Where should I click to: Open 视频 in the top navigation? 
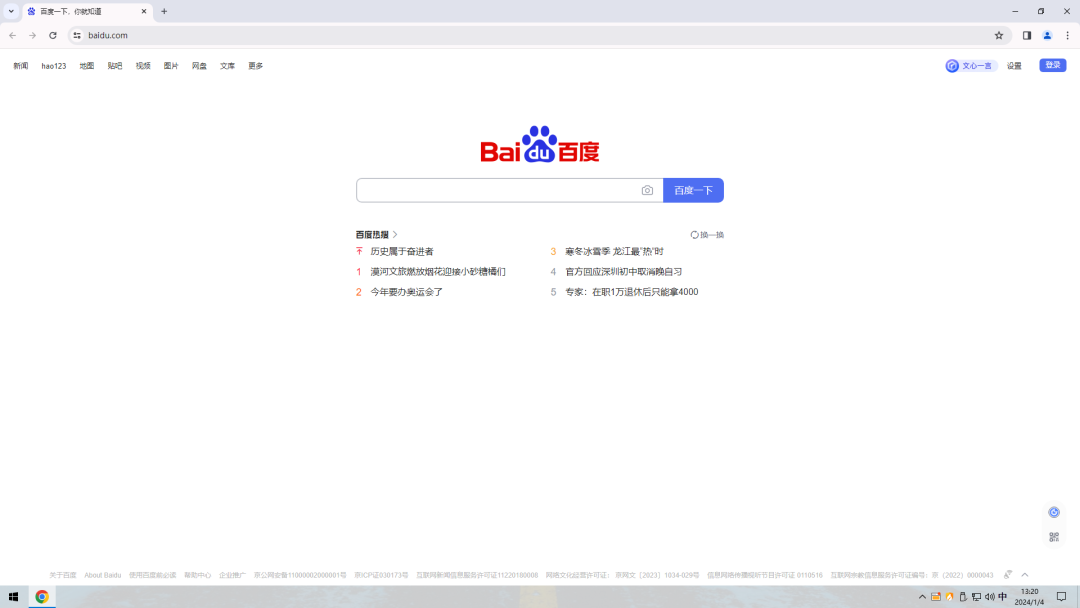point(143,66)
